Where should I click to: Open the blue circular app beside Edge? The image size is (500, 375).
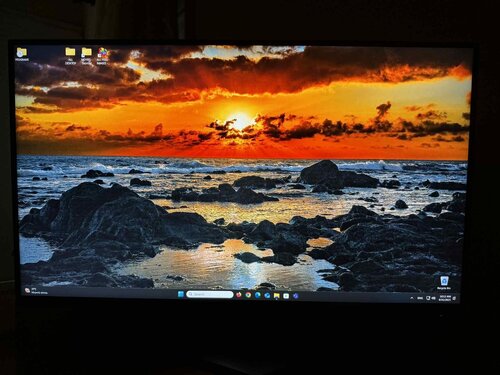pyautogui.click(x=267, y=296)
